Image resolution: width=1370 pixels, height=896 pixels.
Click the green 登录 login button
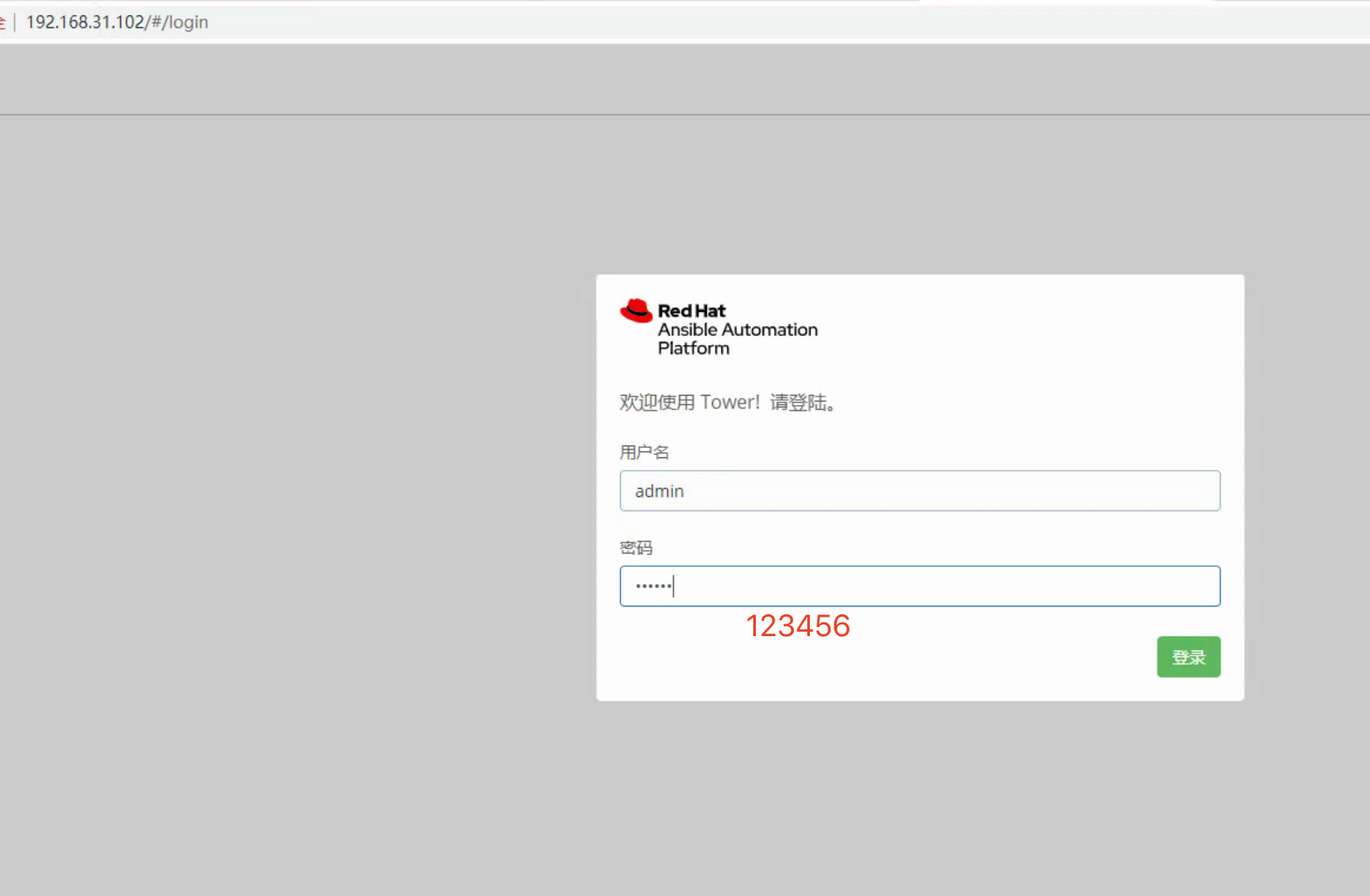click(1189, 657)
